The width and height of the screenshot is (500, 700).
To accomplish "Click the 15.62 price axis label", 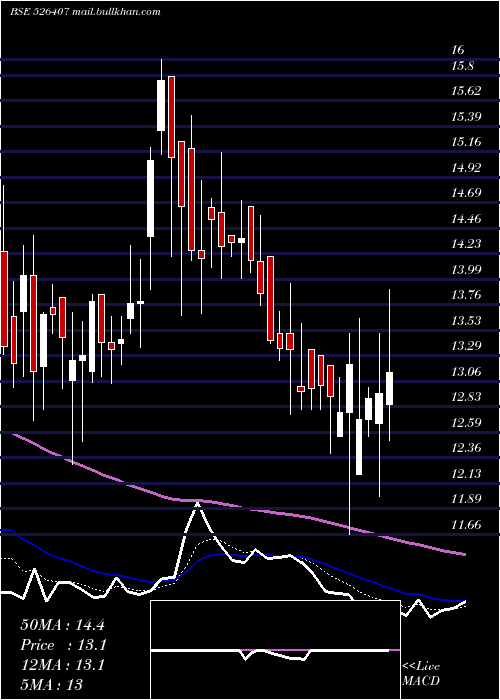I will (466, 91).
